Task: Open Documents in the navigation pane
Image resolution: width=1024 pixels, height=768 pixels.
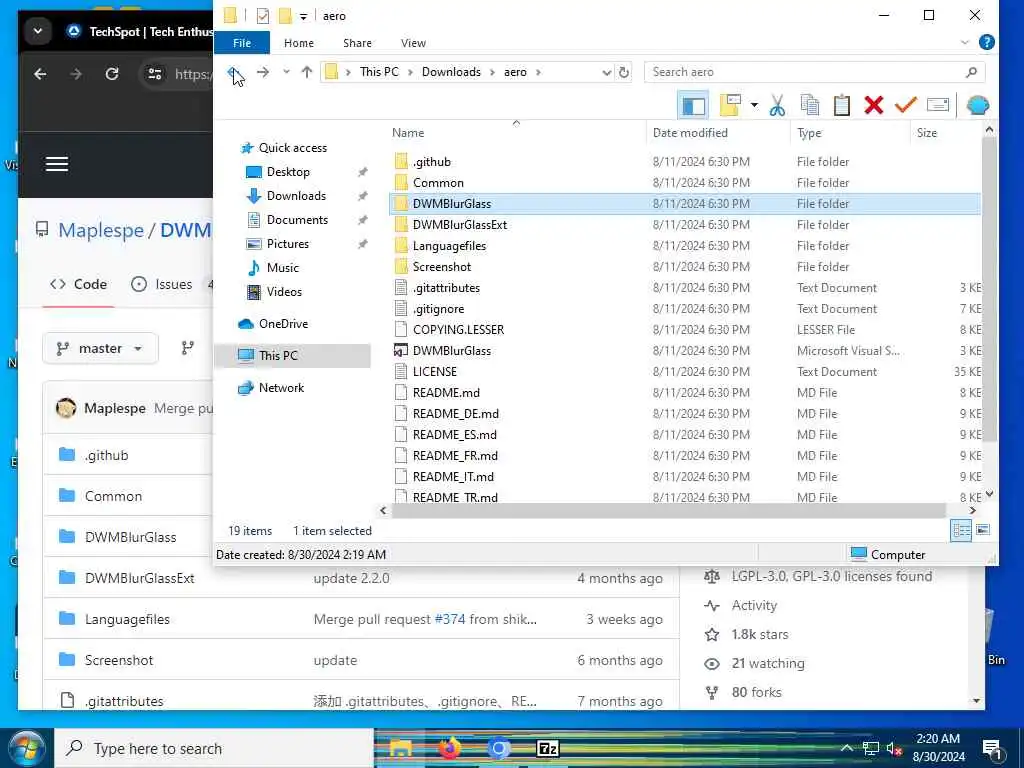Action: 297,219
